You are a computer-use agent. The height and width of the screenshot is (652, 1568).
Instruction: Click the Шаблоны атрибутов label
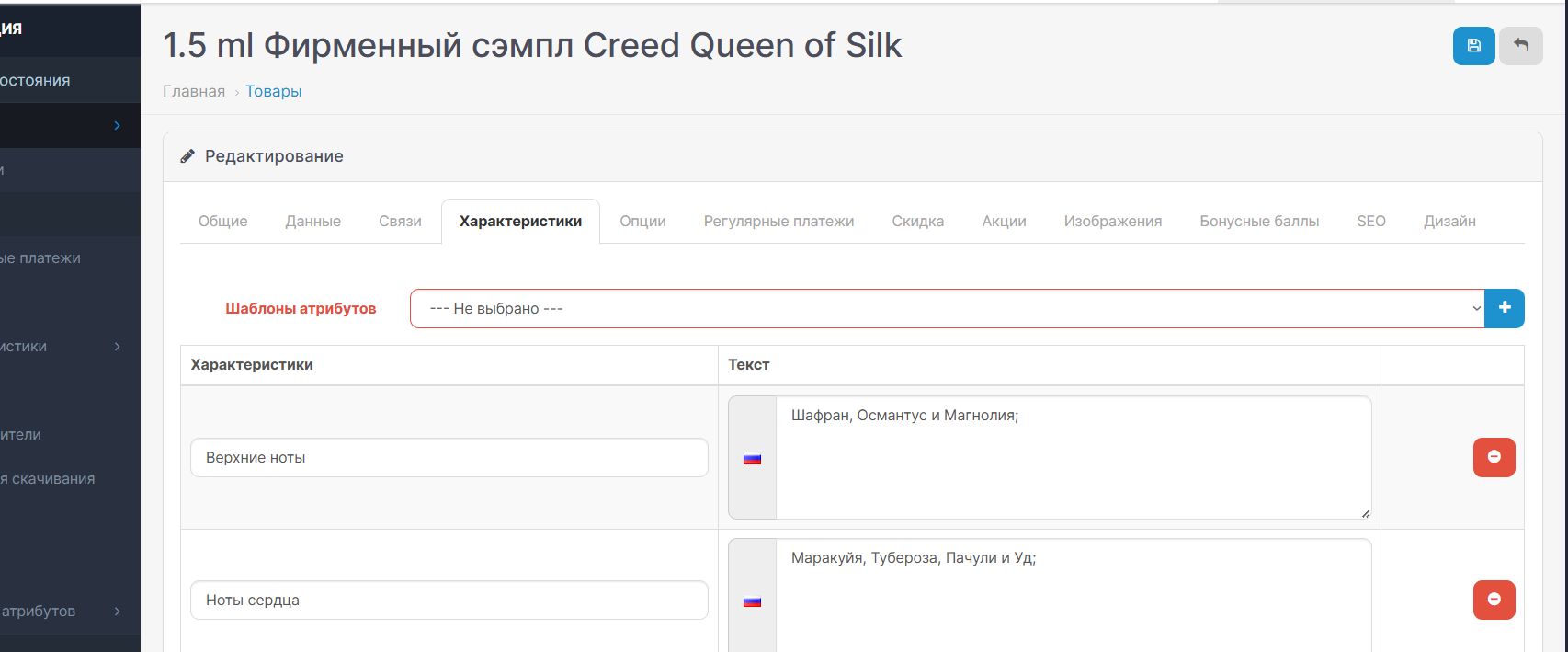point(301,309)
